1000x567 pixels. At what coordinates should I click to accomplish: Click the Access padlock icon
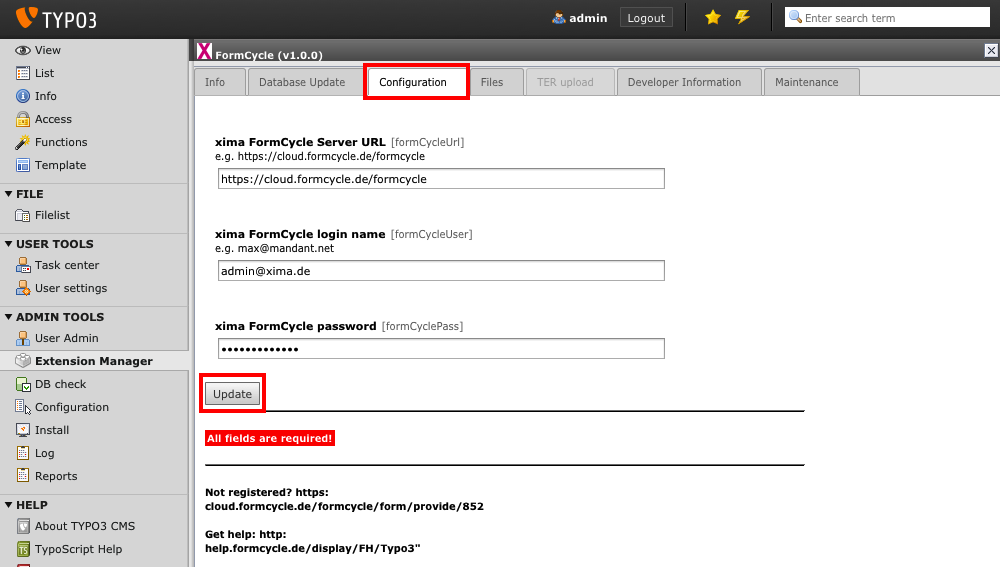[23, 119]
